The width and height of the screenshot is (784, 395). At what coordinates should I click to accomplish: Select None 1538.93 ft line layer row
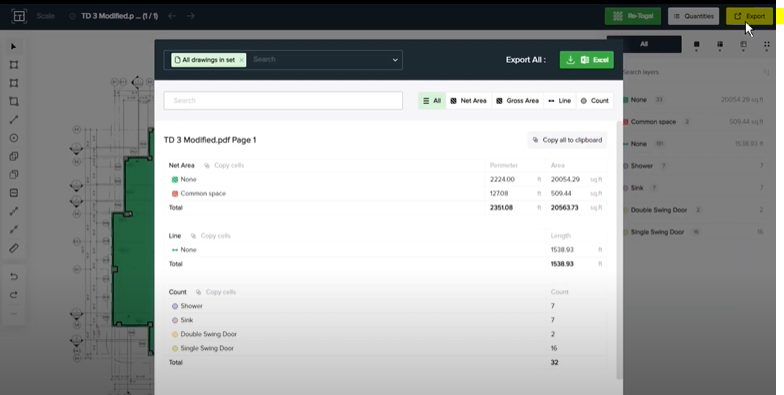693,144
